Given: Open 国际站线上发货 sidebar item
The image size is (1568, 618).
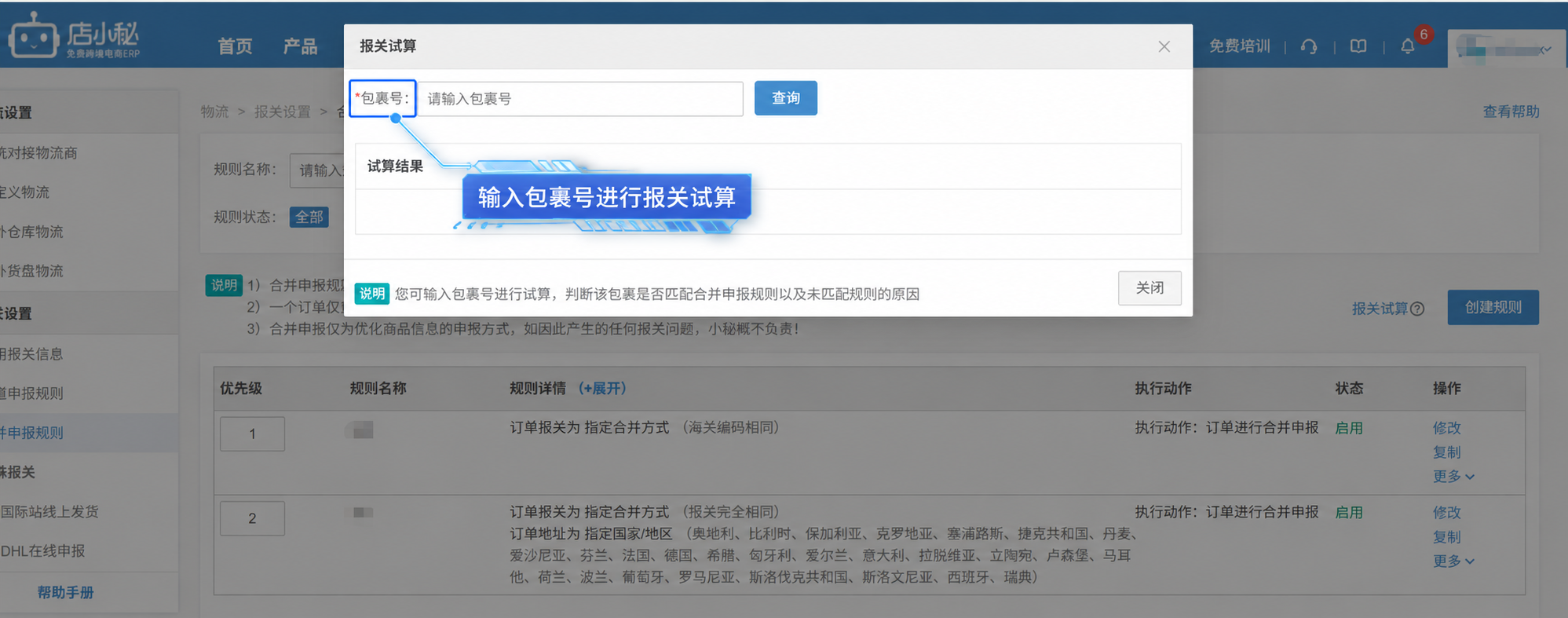Looking at the screenshot, I should [49, 511].
